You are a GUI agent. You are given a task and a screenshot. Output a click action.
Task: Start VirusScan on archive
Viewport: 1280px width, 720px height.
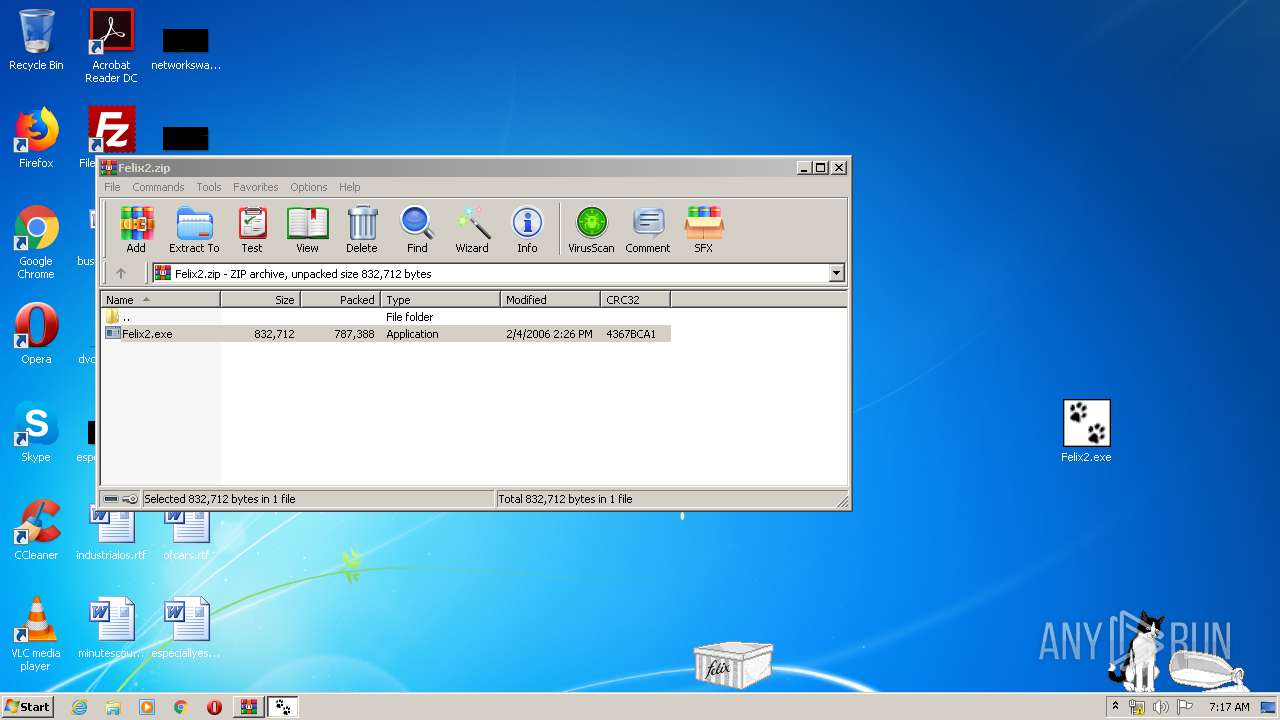click(591, 230)
